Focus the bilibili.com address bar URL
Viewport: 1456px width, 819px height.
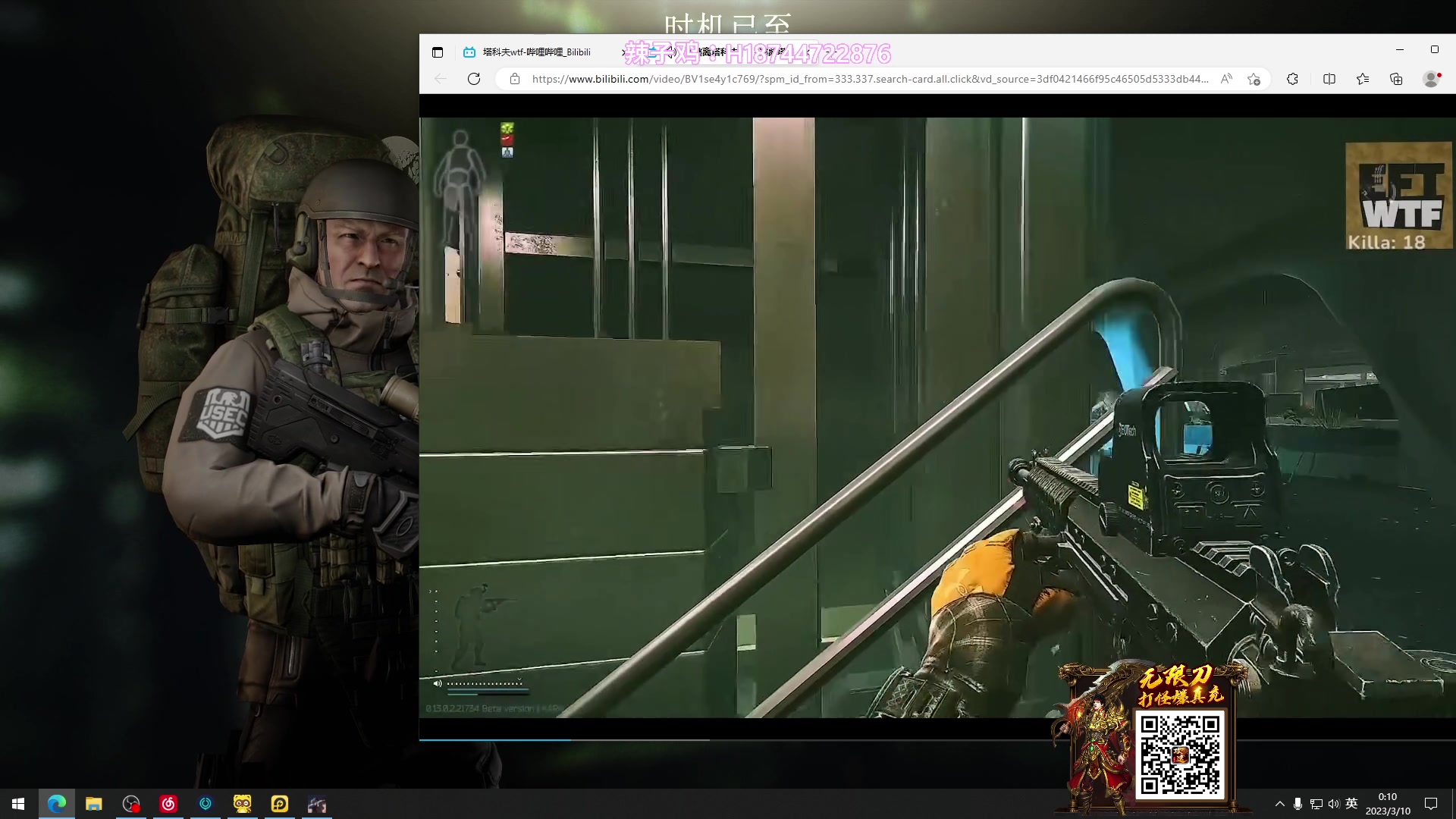tap(870, 79)
